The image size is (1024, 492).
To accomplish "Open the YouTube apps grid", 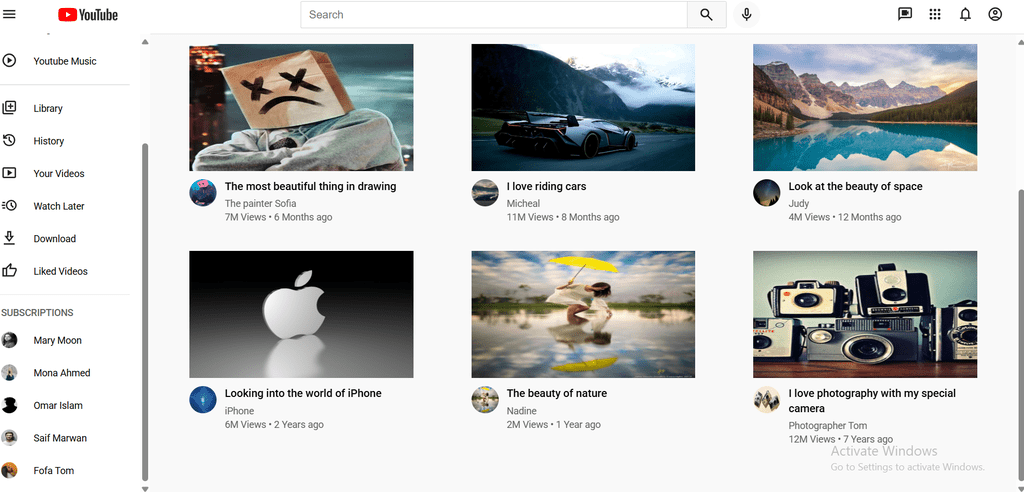I will (x=935, y=14).
